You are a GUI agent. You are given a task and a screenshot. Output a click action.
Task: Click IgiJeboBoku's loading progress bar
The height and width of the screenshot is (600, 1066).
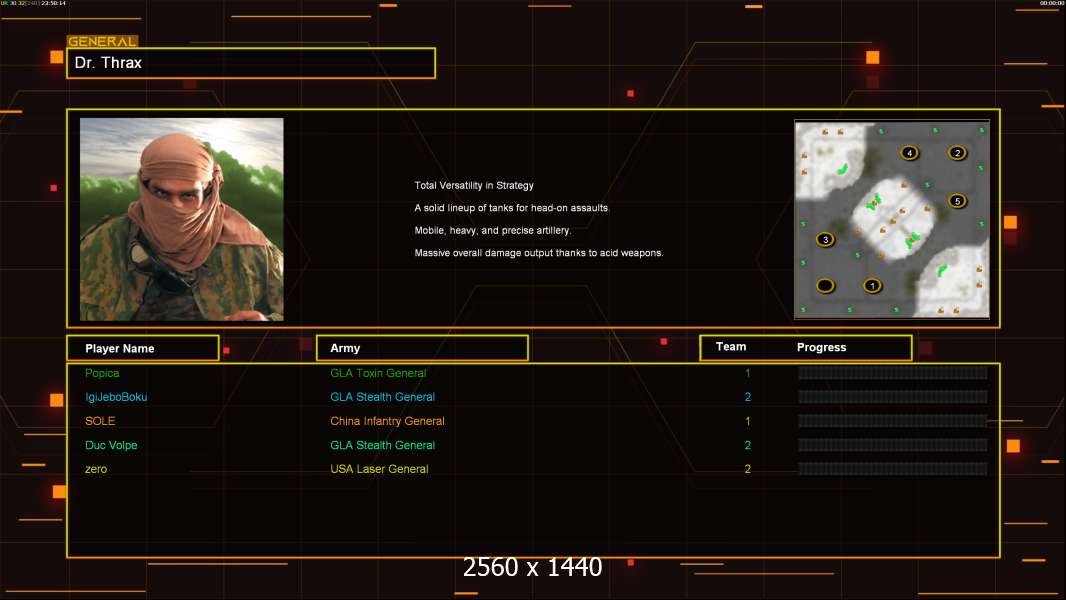893,397
